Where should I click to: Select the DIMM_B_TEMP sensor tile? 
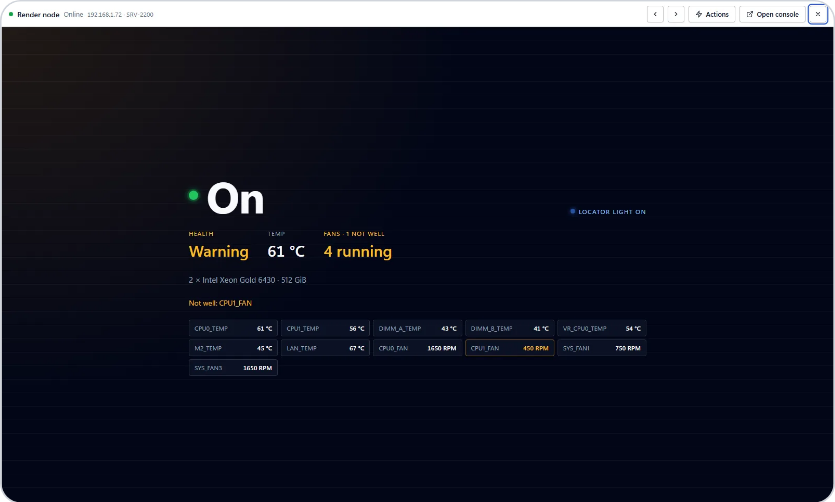click(x=510, y=328)
